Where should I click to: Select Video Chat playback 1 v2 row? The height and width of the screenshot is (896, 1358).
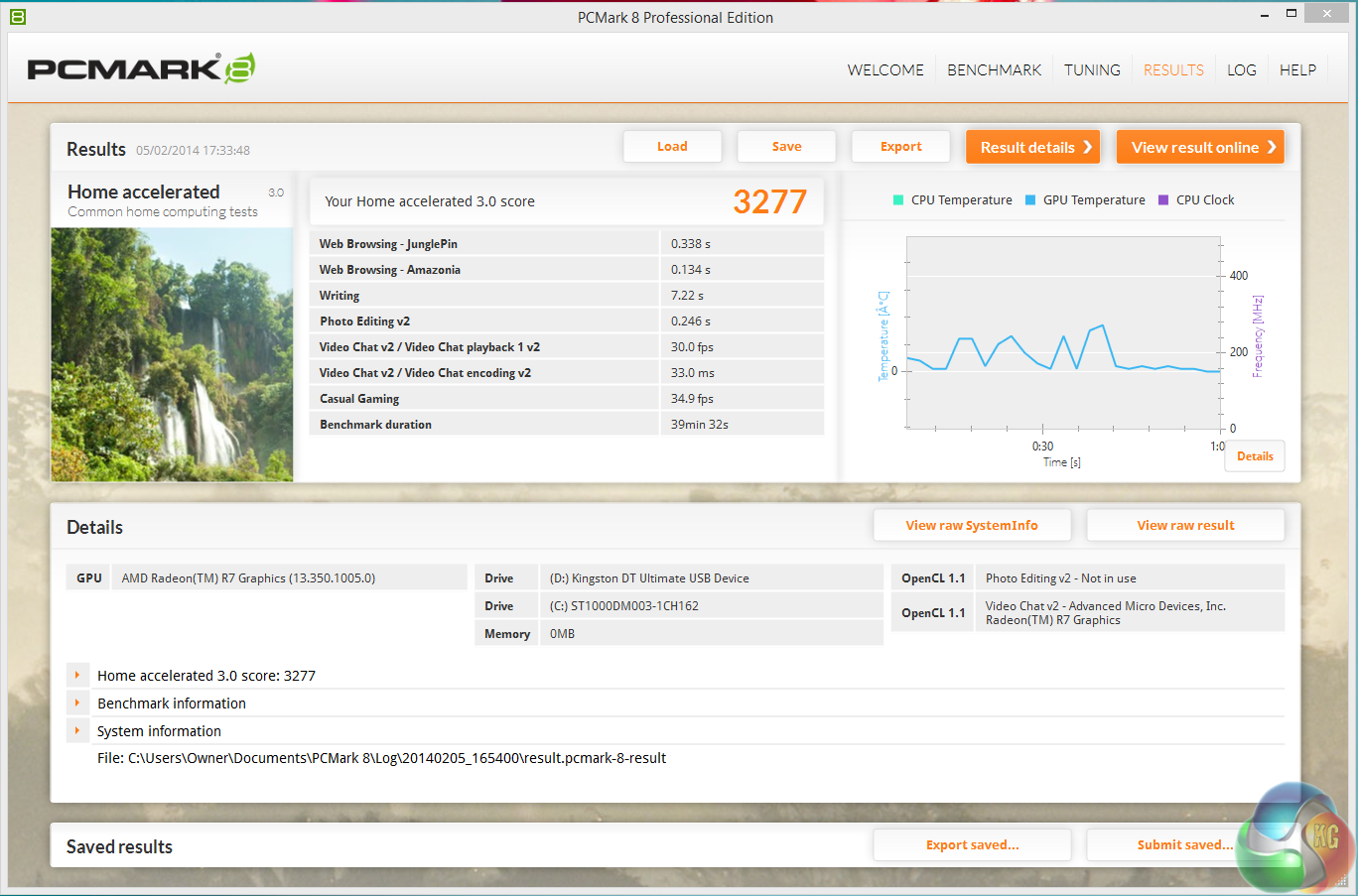click(567, 347)
